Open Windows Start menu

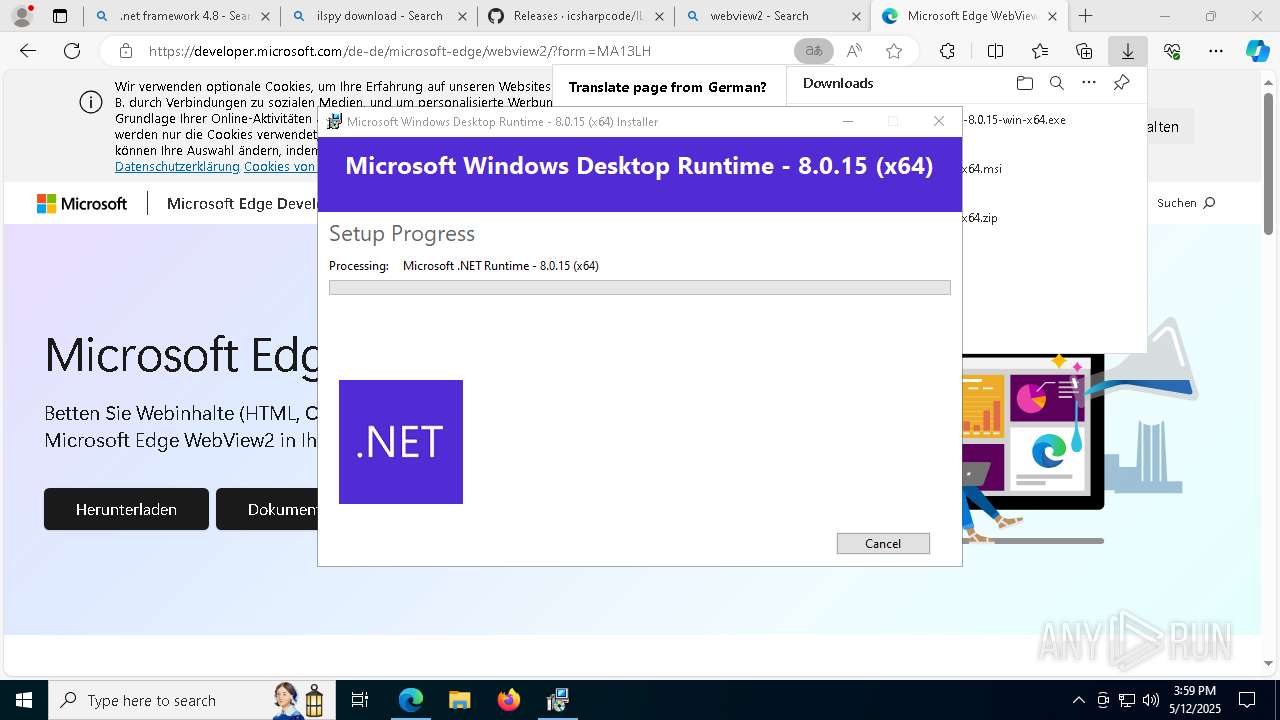pos(24,700)
